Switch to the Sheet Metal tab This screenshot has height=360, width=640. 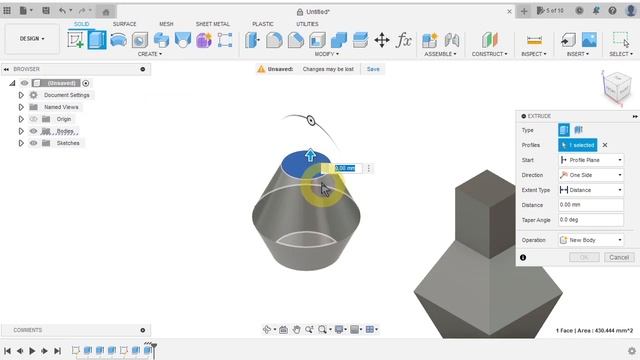point(213,24)
